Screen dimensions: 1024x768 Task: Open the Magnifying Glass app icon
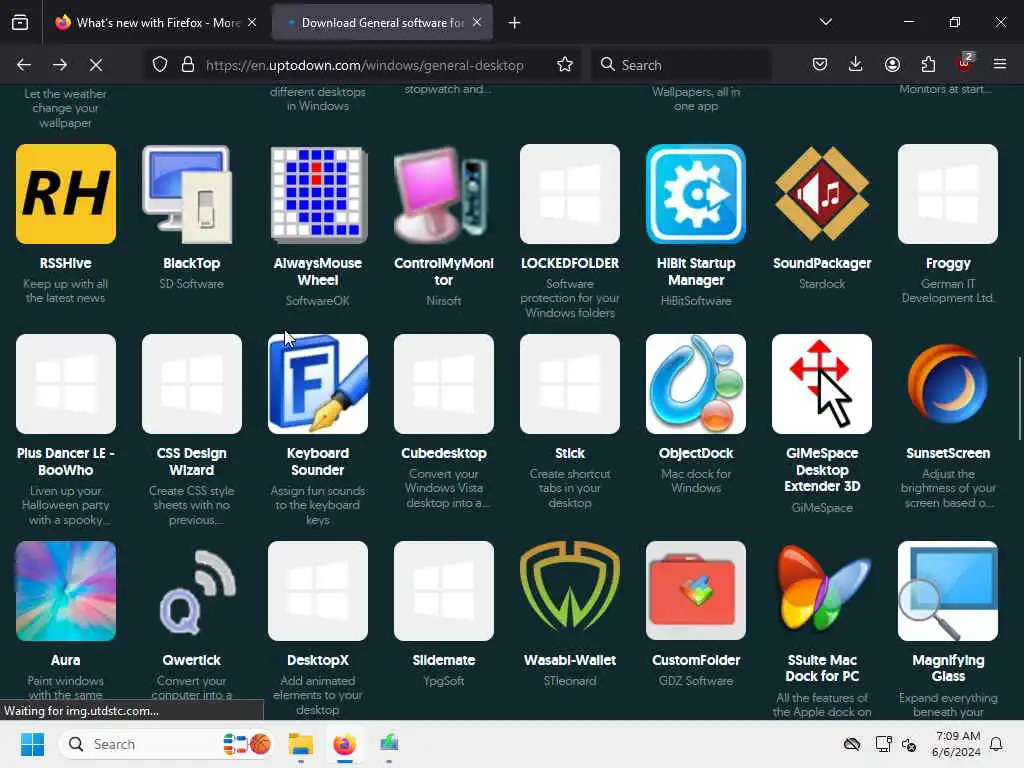[948, 591]
